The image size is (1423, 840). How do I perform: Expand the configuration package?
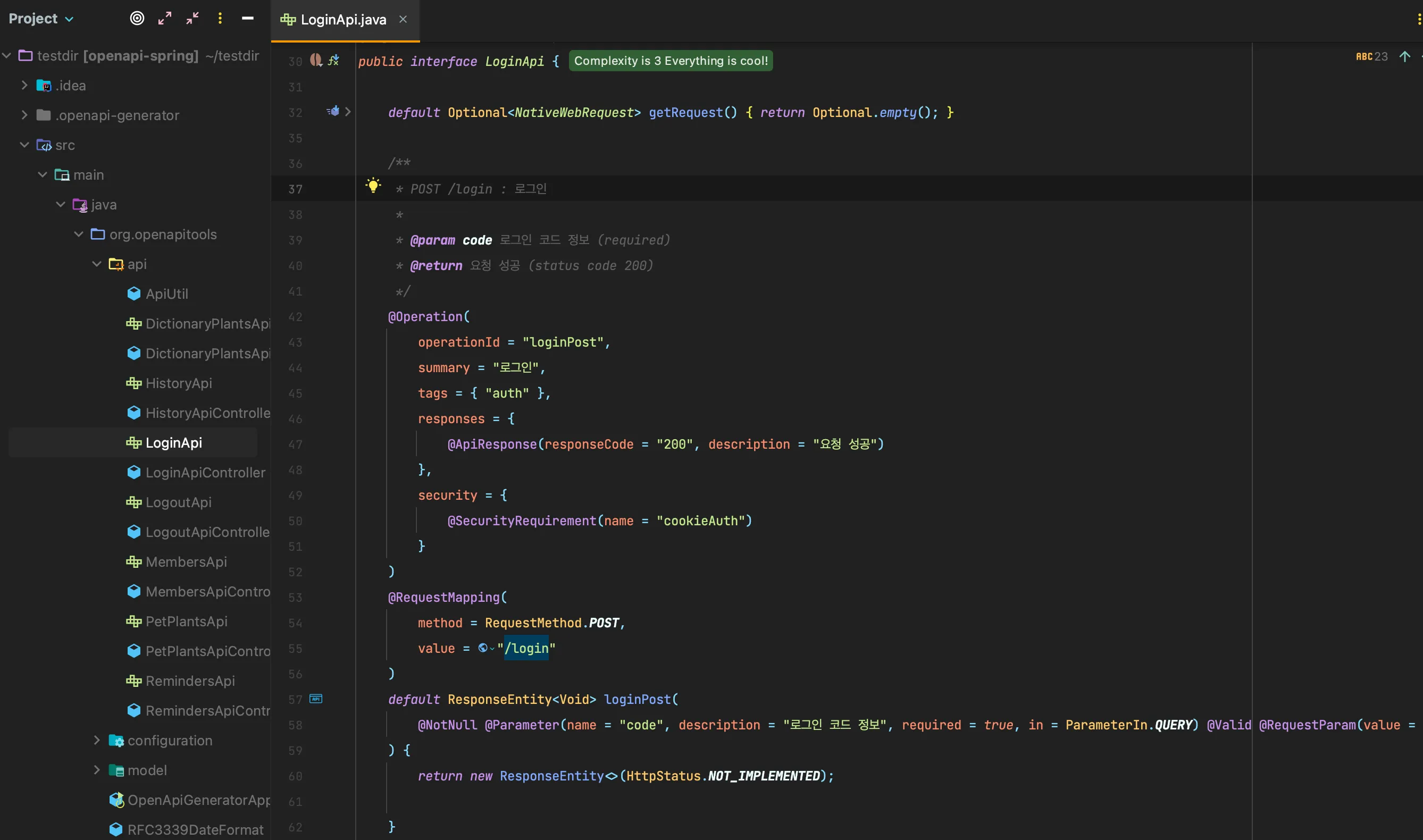[97, 741]
